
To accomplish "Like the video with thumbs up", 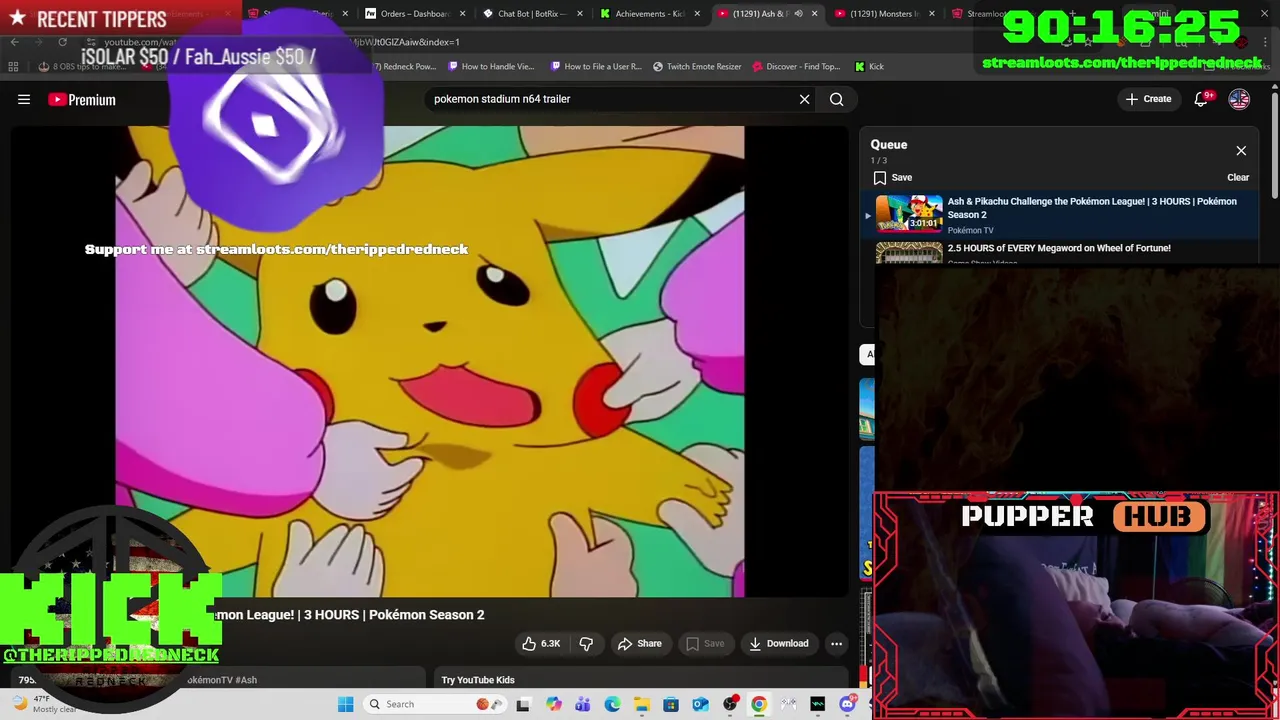I will 540,643.
